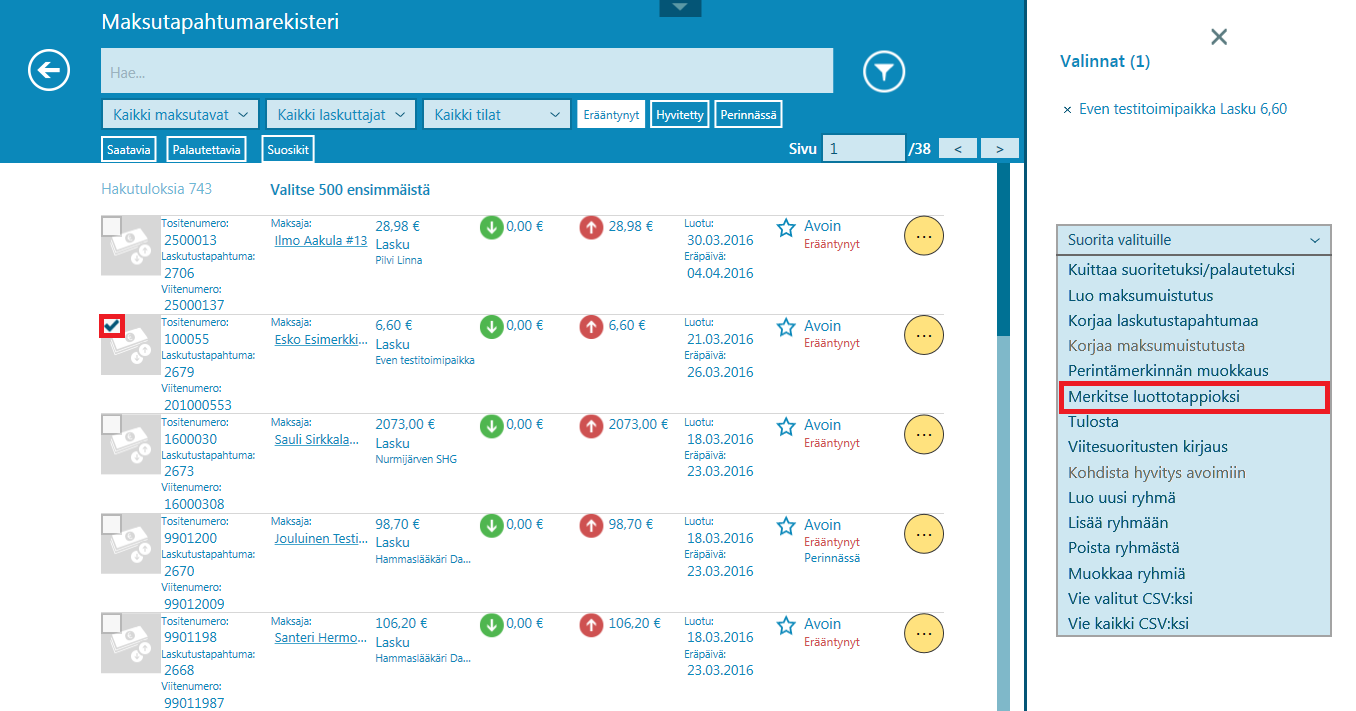Favorite the 98,70 € Jouluinen invoice
The width and height of the screenshot is (1356, 711).
pyautogui.click(x=786, y=526)
